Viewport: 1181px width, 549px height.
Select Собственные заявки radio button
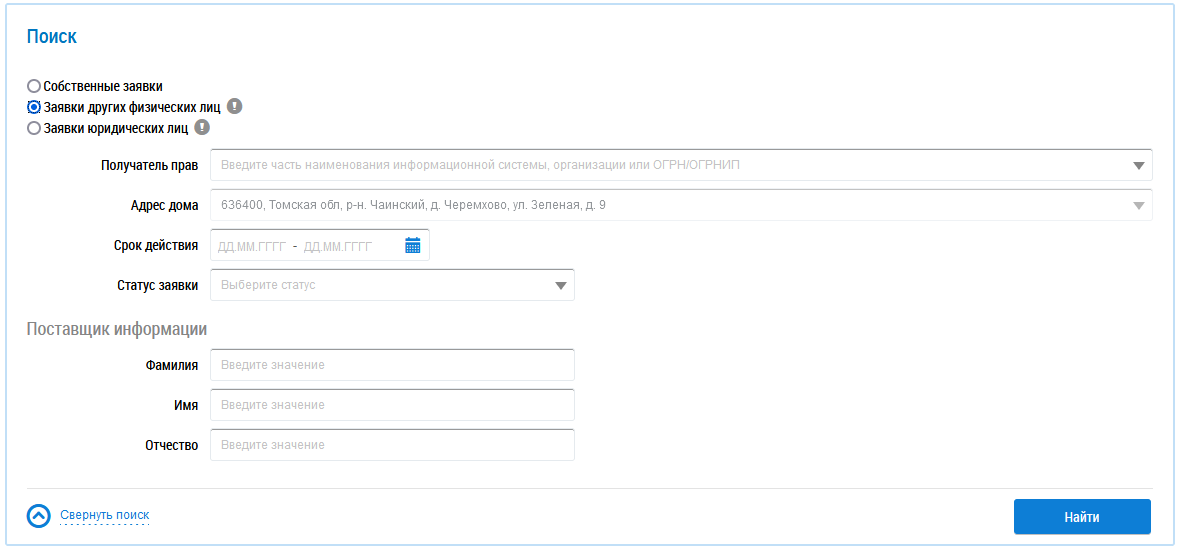point(34,87)
